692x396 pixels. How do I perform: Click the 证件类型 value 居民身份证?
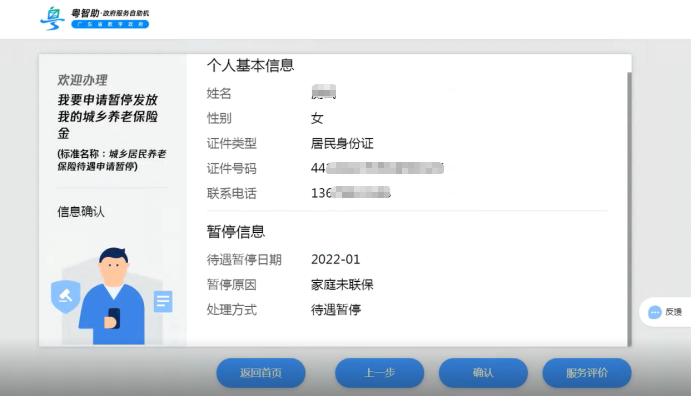342,143
